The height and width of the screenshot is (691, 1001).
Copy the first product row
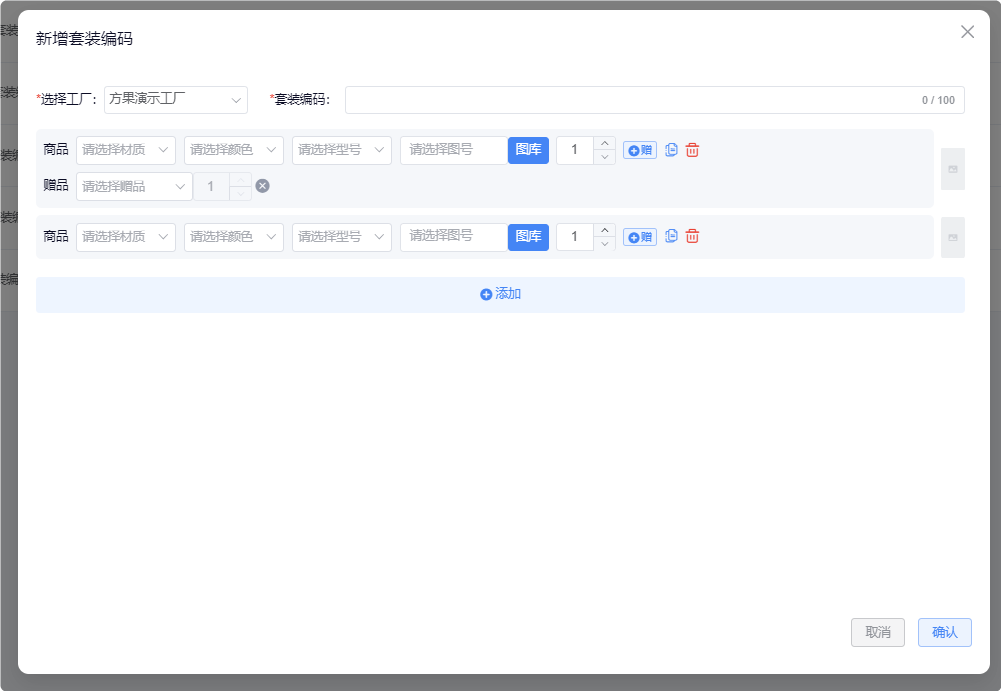(x=671, y=149)
